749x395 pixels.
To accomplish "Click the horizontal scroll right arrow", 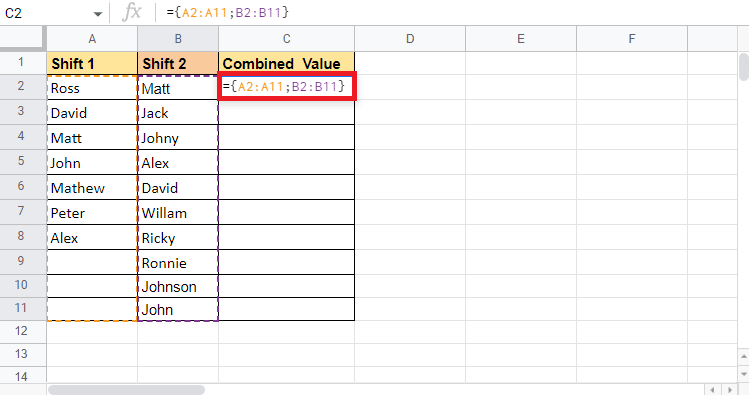I will [730, 390].
